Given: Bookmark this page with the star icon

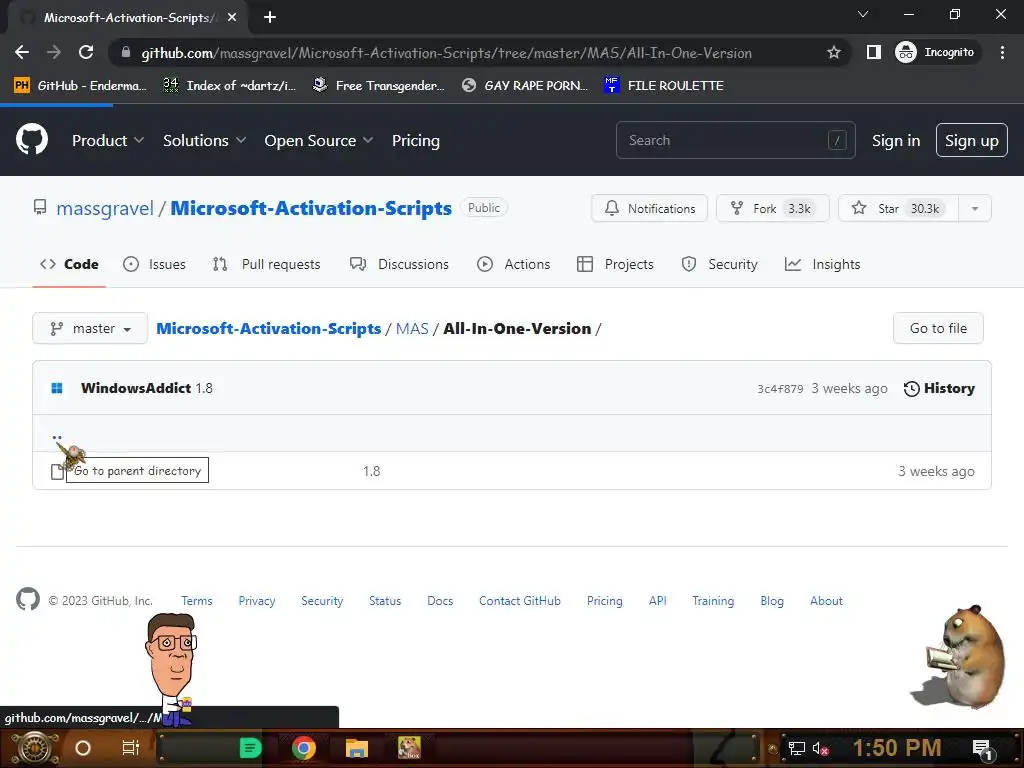Looking at the screenshot, I should [833, 52].
